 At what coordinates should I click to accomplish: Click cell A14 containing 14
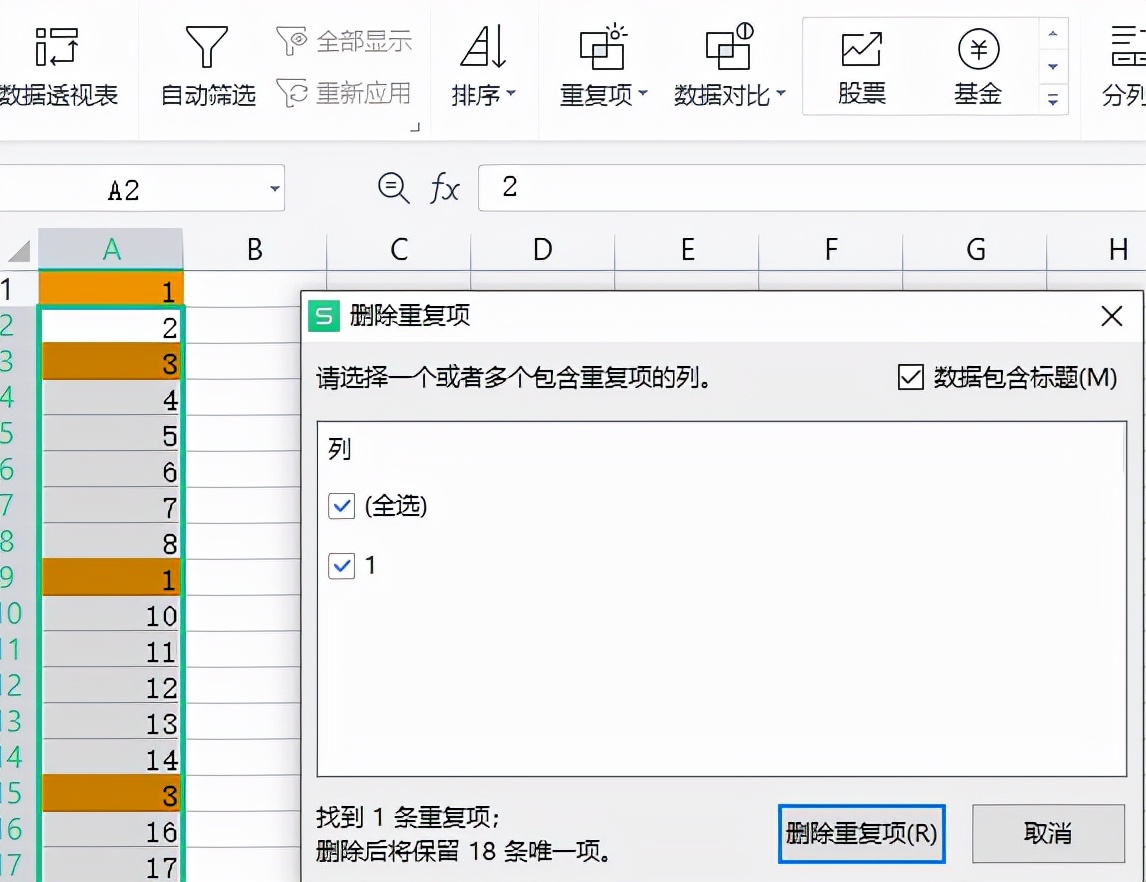coord(110,758)
